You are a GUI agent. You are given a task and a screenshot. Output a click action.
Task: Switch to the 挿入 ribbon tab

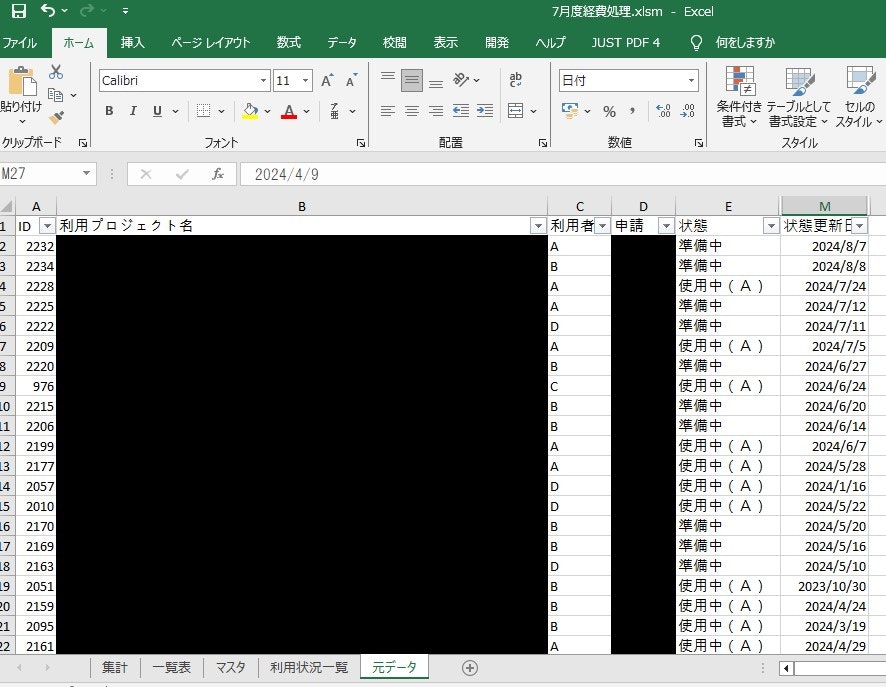(132, 42)
